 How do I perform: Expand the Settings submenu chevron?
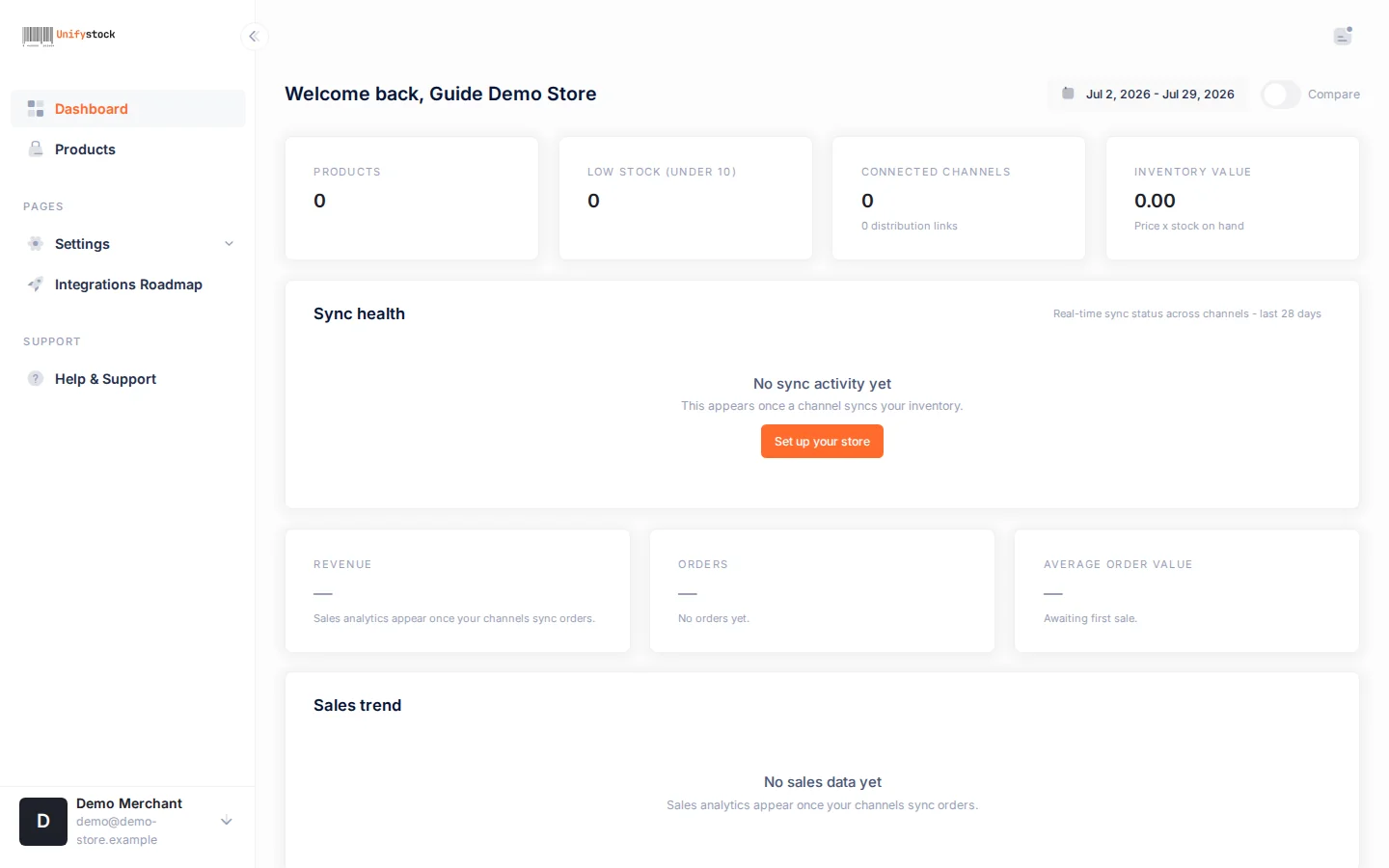pyautogui.click(x=229, y=244)
